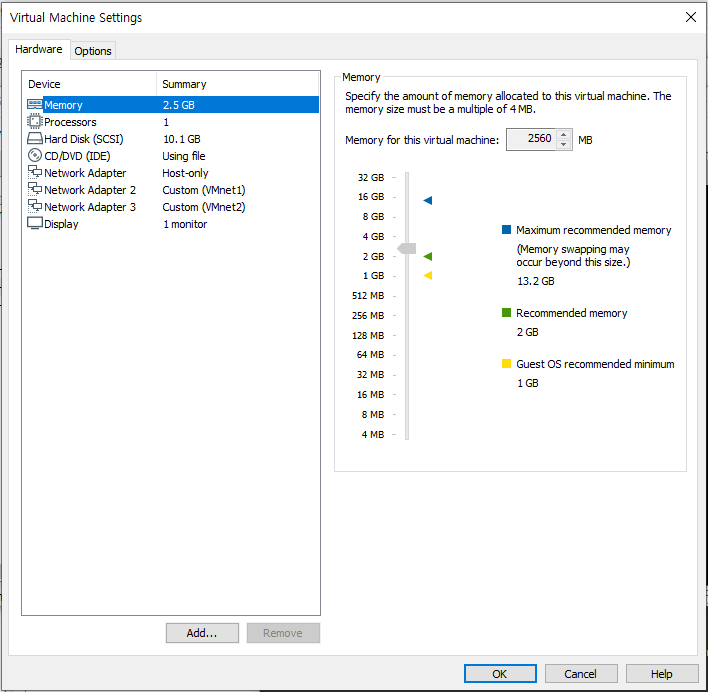This screenshot has height=692, width=708.
Task: Click the Remove button
Action: tap(283, 633)
